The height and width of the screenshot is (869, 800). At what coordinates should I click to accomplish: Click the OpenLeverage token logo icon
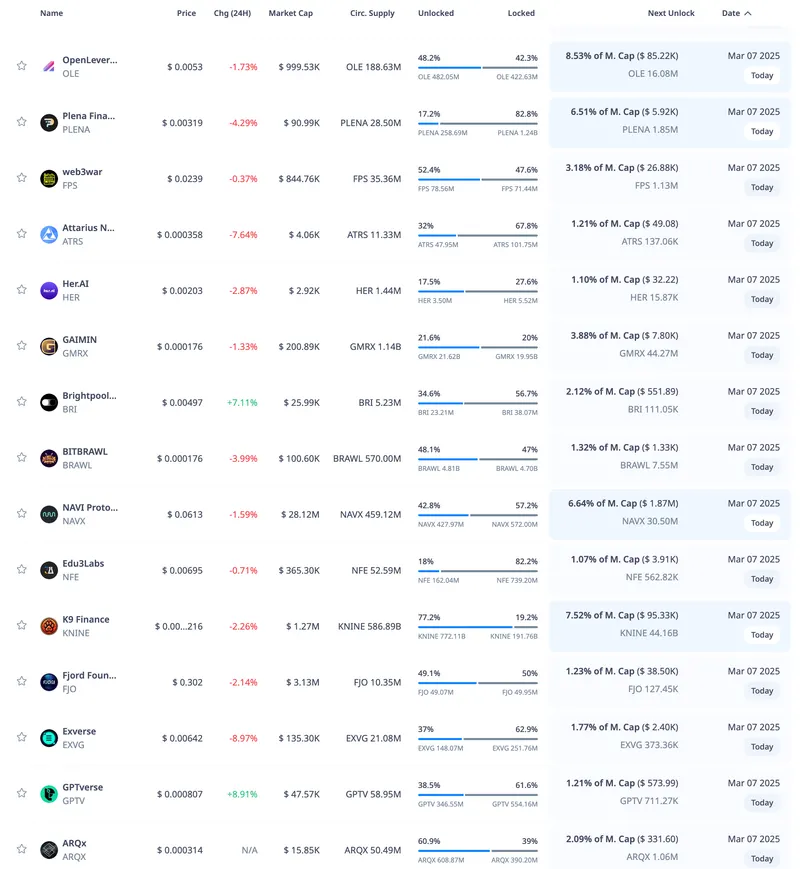click(x=48, y=66)
